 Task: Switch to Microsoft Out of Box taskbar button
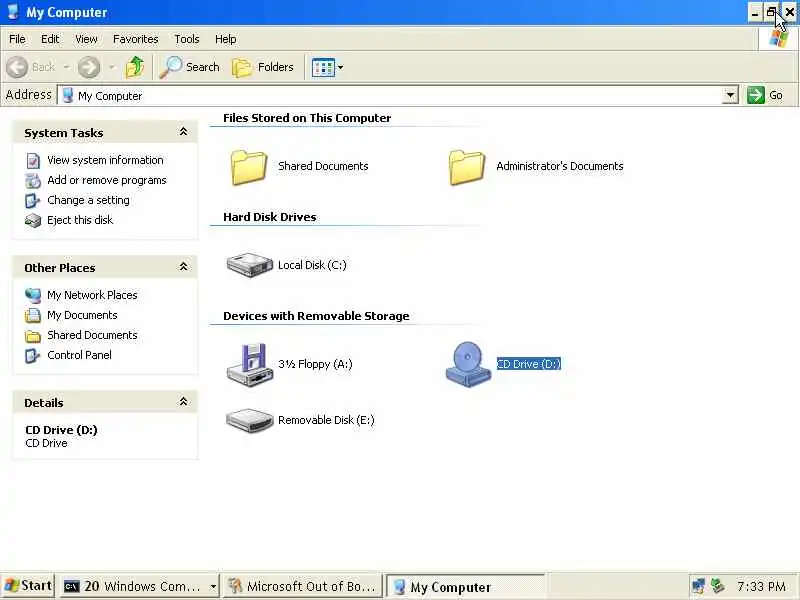(x=302, y=587)
